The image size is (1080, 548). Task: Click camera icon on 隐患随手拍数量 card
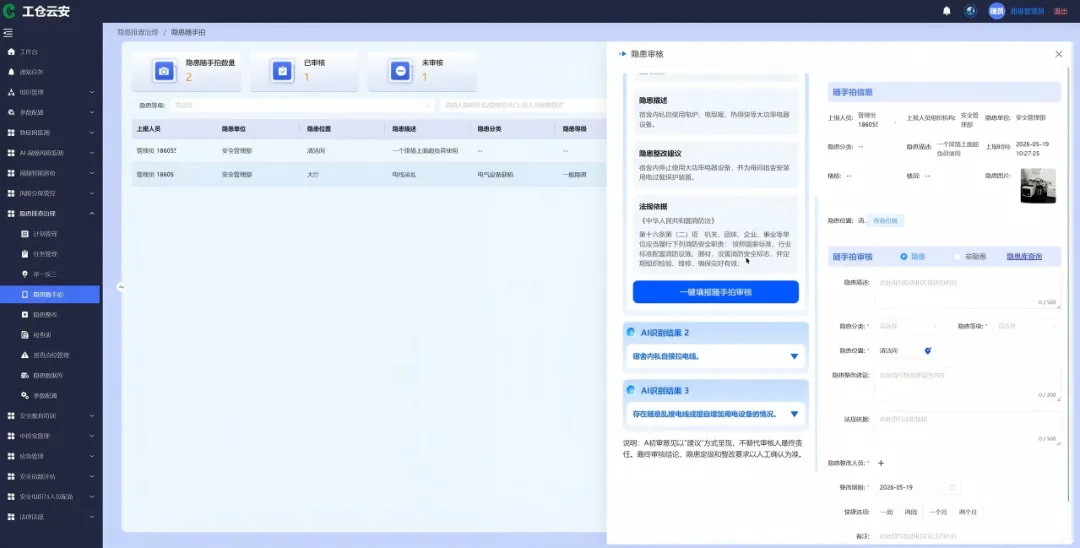click(x=164, y=71)
